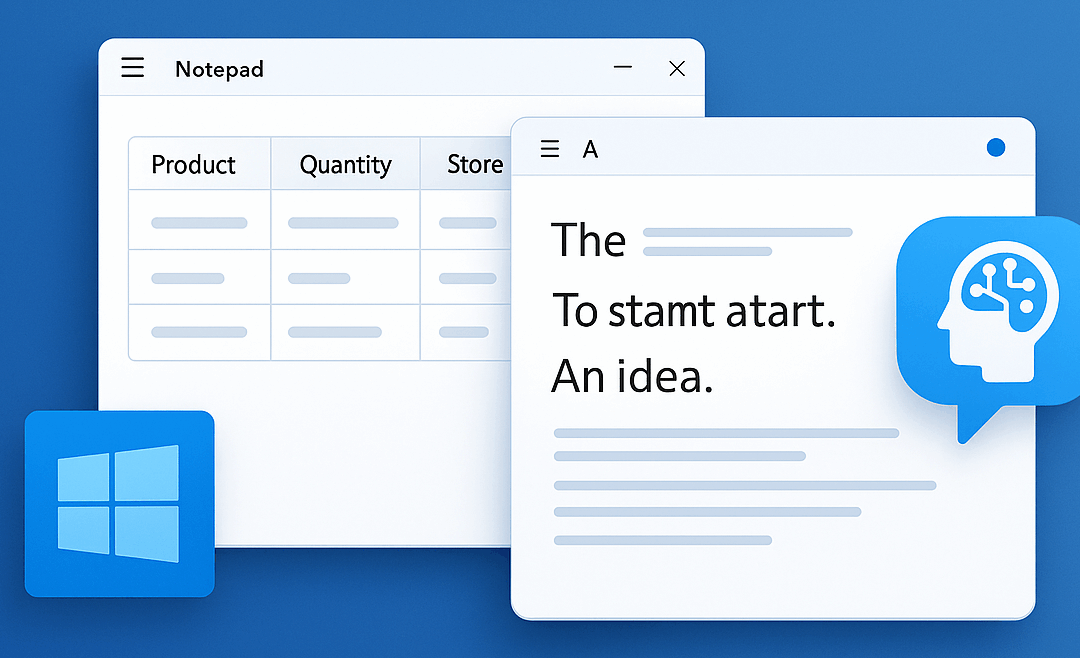This screenshot has width=1080, height=658.
Task: Click the blue circle in document header
Action: point(995,148)
